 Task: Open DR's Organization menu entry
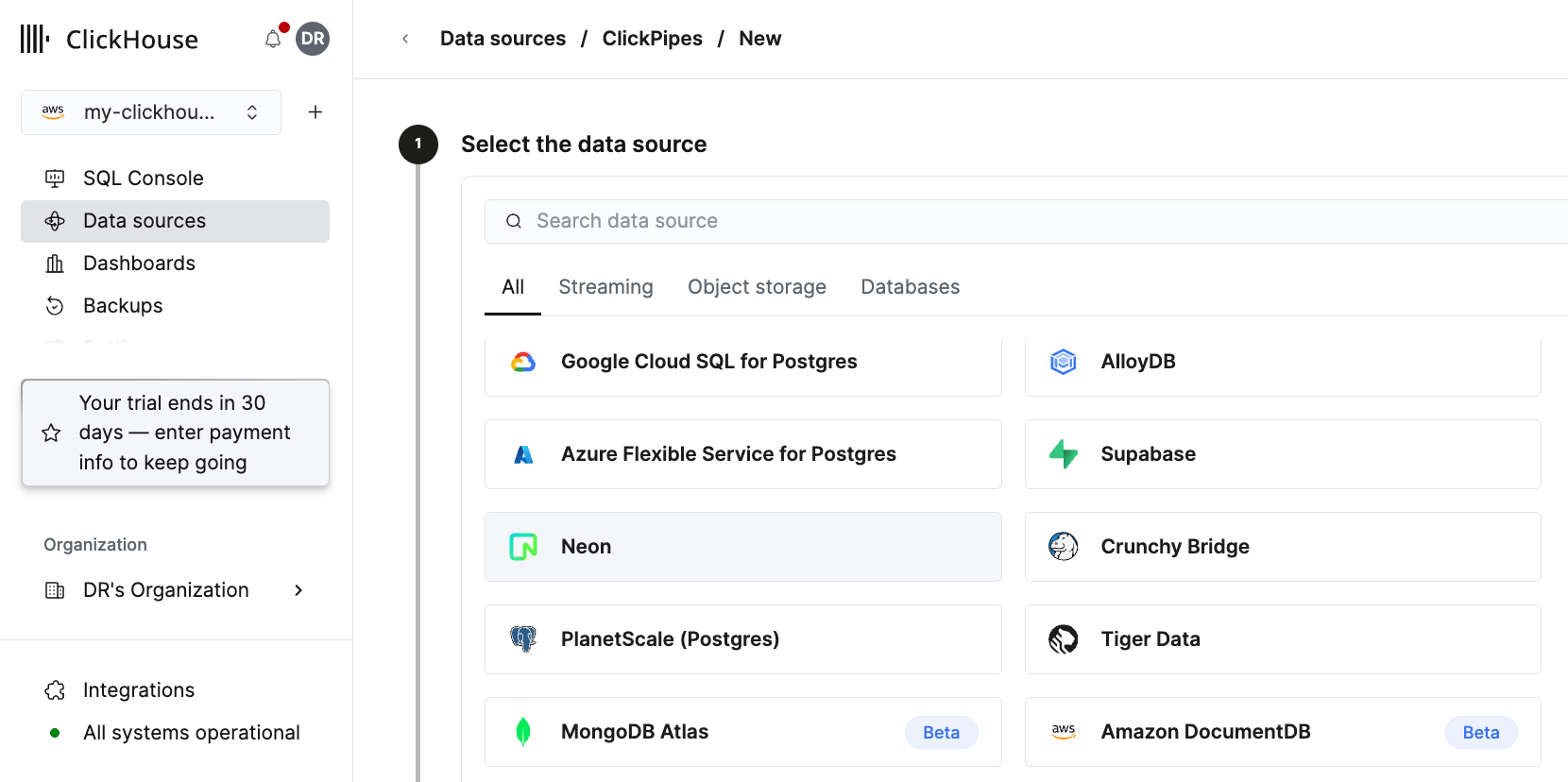(175, 590)
